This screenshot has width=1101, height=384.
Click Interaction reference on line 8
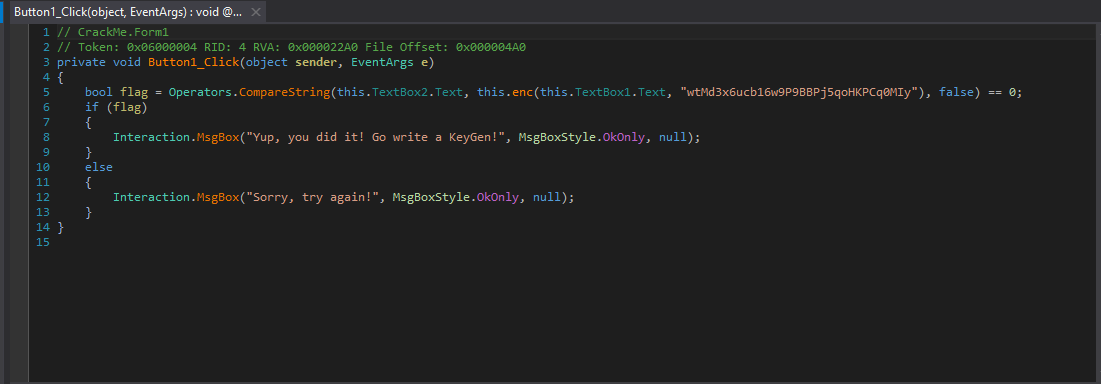pyautogui.click(x=151, y=138)
